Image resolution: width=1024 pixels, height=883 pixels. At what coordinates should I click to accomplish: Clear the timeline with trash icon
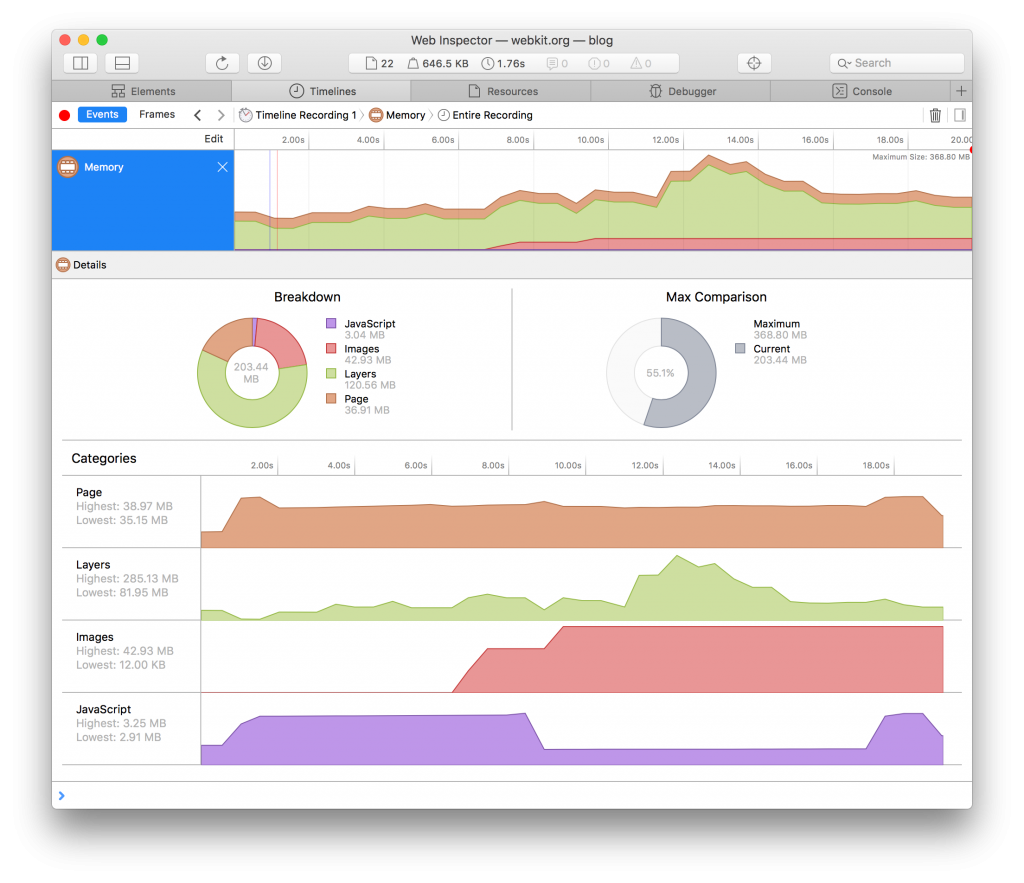[x=935, y=115]
